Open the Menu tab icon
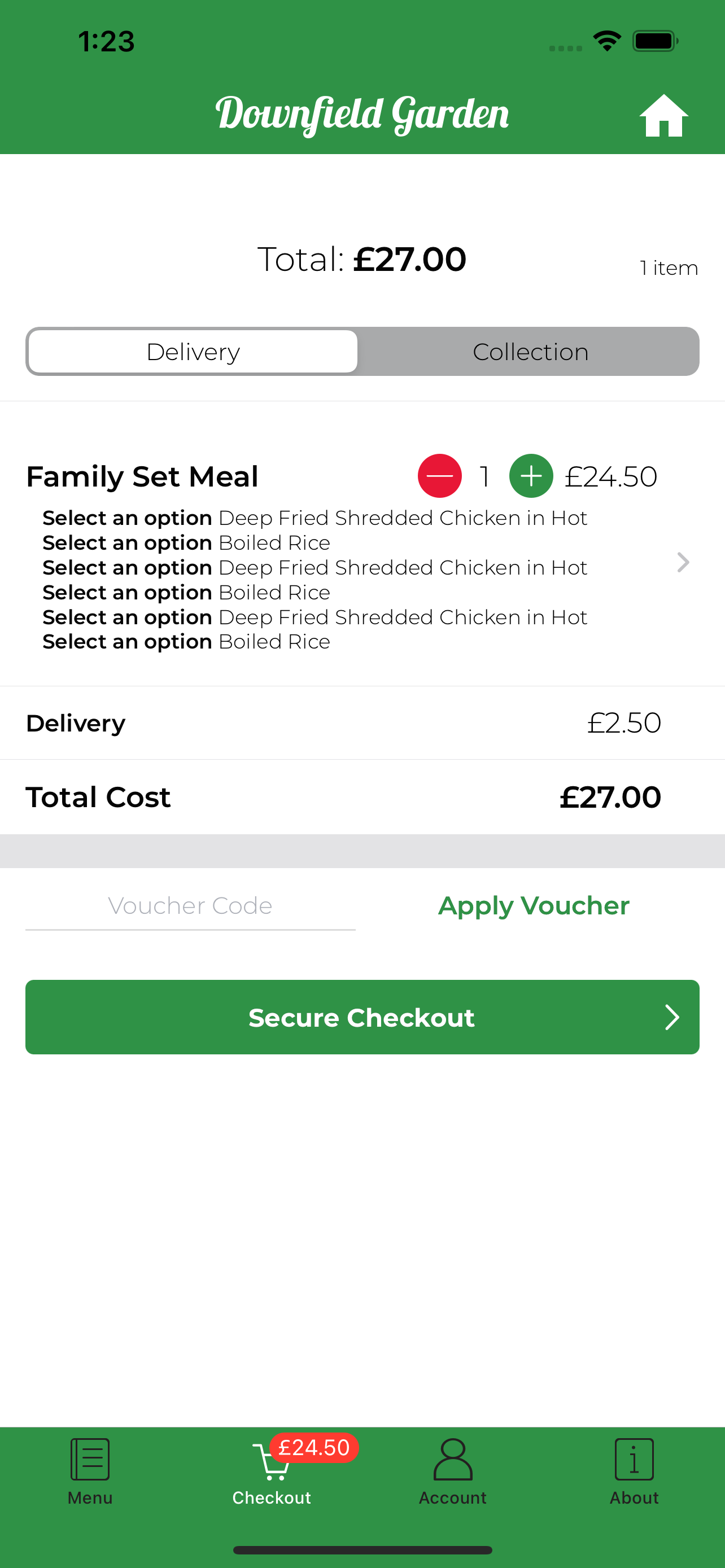 pyautogui.click(x=90, y=1458)
